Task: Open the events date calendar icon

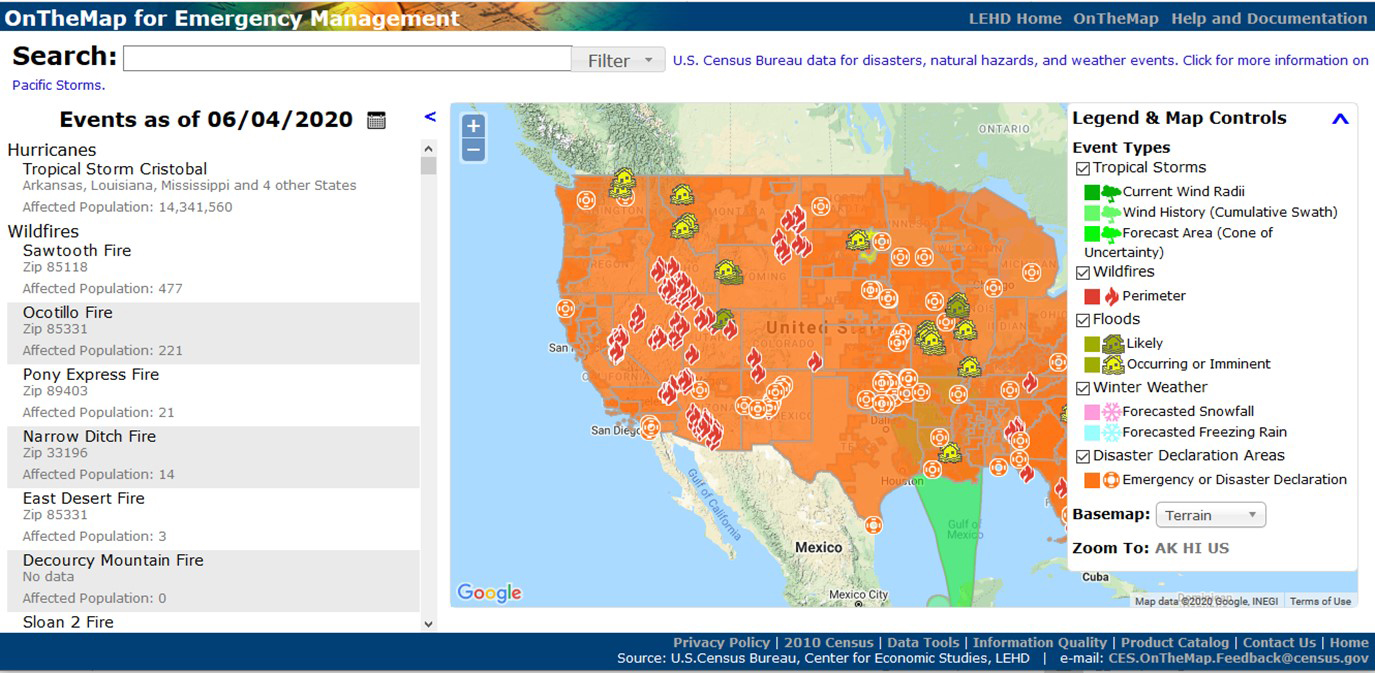Action: (376, 120)
